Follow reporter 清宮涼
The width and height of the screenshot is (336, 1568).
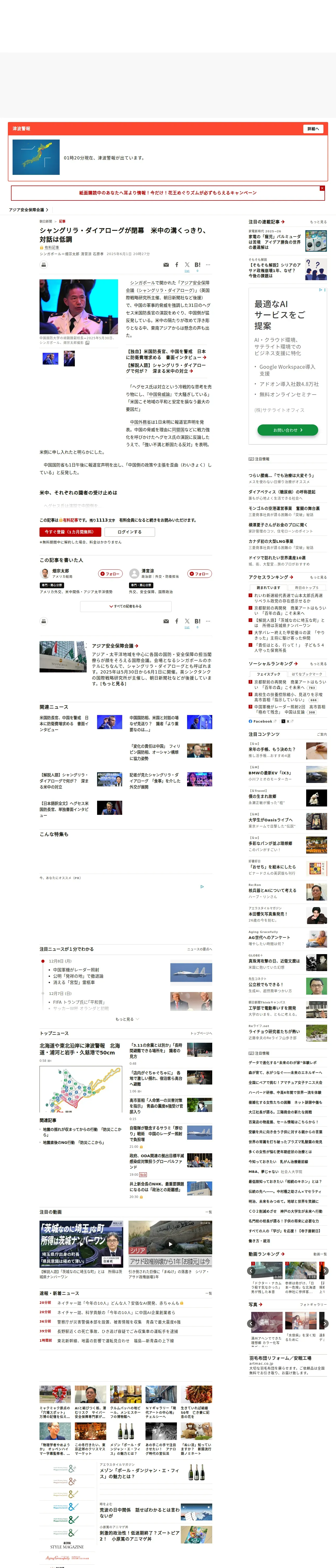tap(199, 574)
